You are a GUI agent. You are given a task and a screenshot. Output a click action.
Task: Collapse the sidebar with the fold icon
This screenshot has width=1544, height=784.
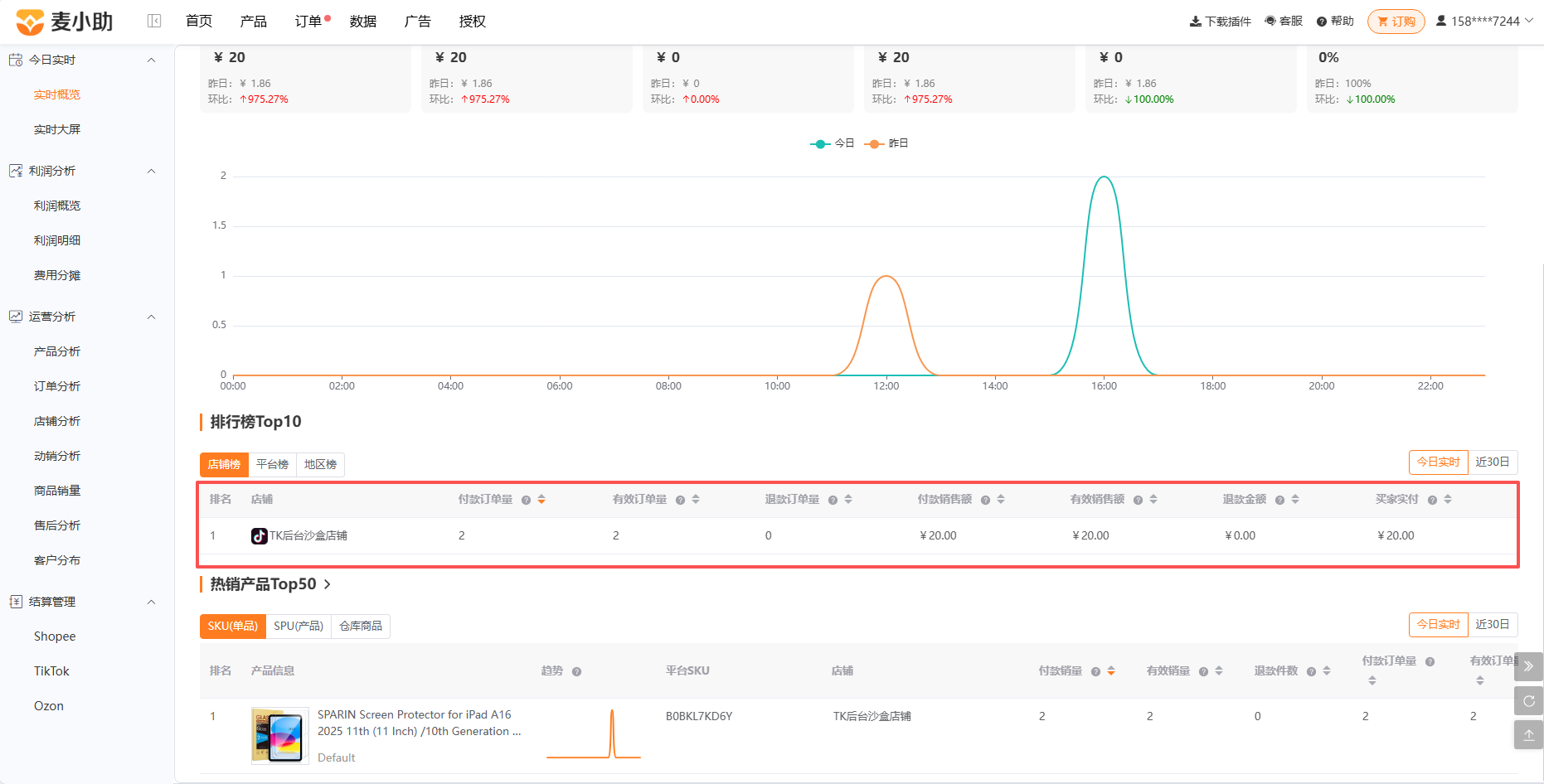tap(154, 21)
